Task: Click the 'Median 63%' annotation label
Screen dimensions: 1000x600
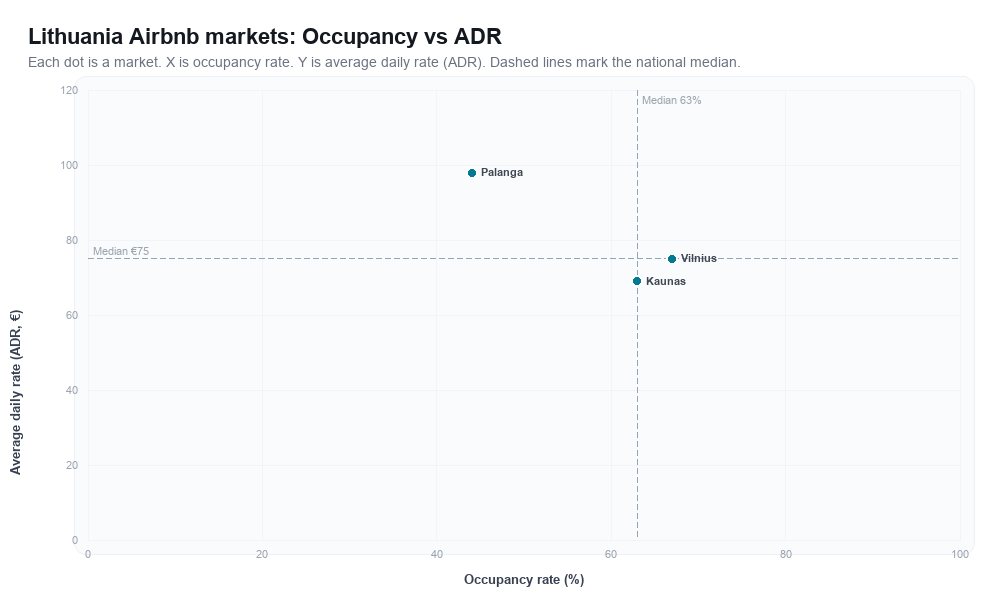Action: [x=671, y=100]
